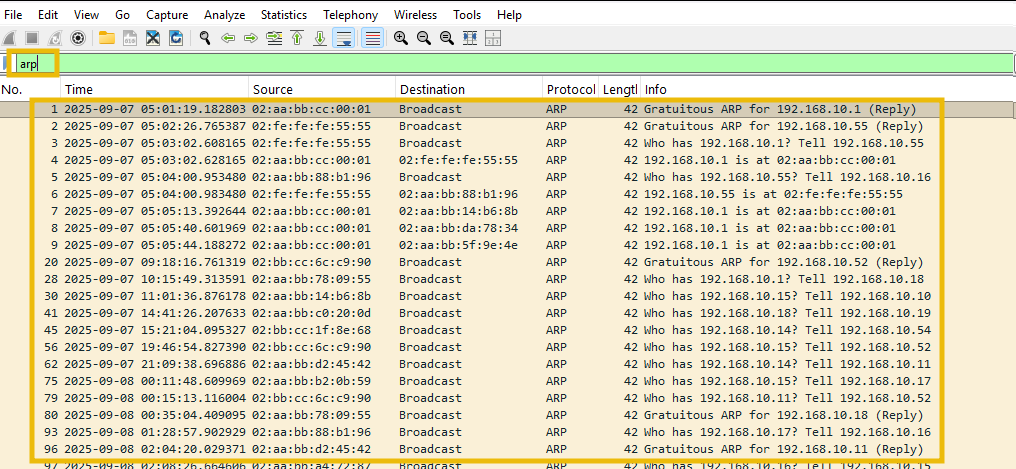The width and height of the screenshot is (1016, 469).
Task: Sort by the Length column header
Action: click(620, 89)
